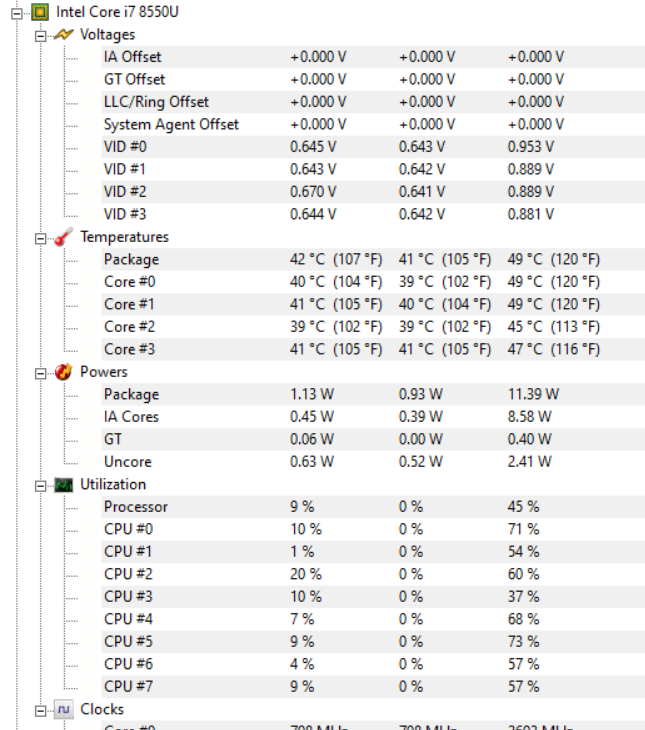Screen dimensions: 645x730
Task: Select the GT power row
Action: coord(373,439)
